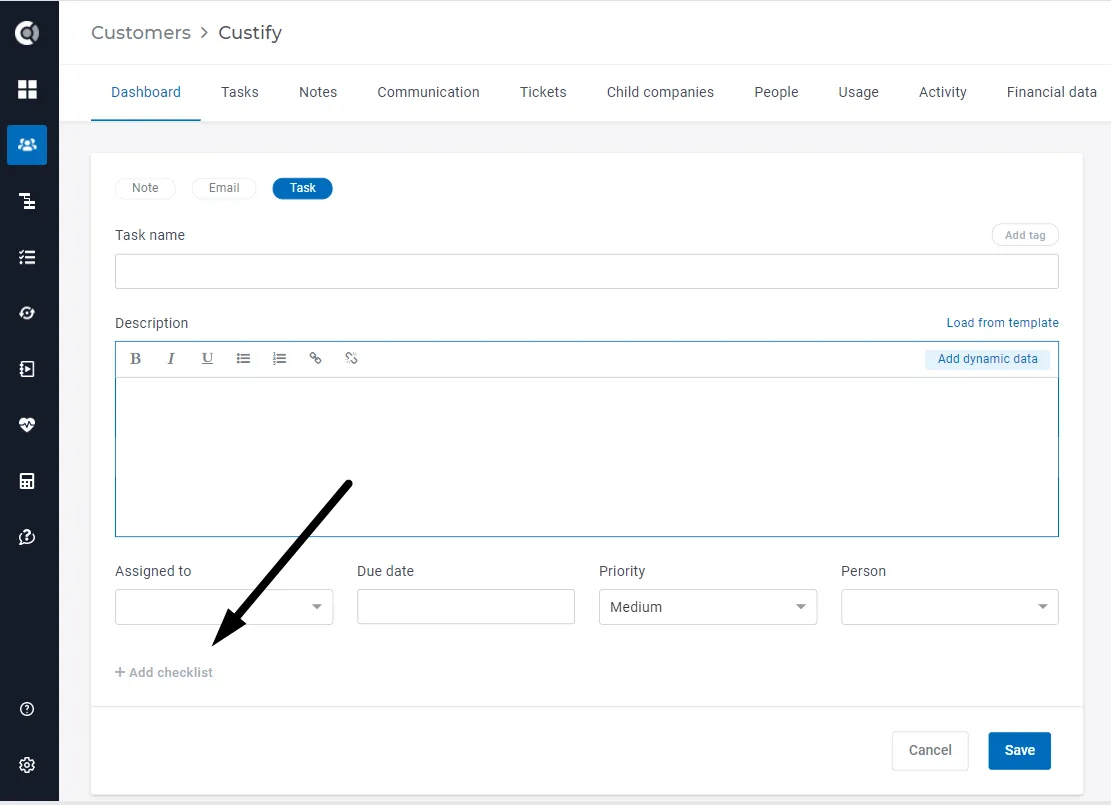Viewport: 1111px width, 805px height.
Task: Expand the Person dropdown
Action: [949, 607]
